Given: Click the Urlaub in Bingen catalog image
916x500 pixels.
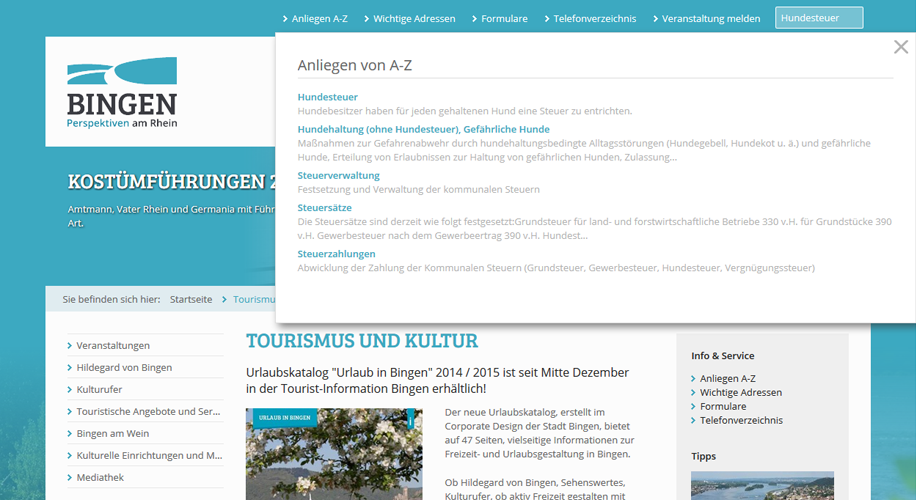Looking at the screenshot, I should (334, 454).
